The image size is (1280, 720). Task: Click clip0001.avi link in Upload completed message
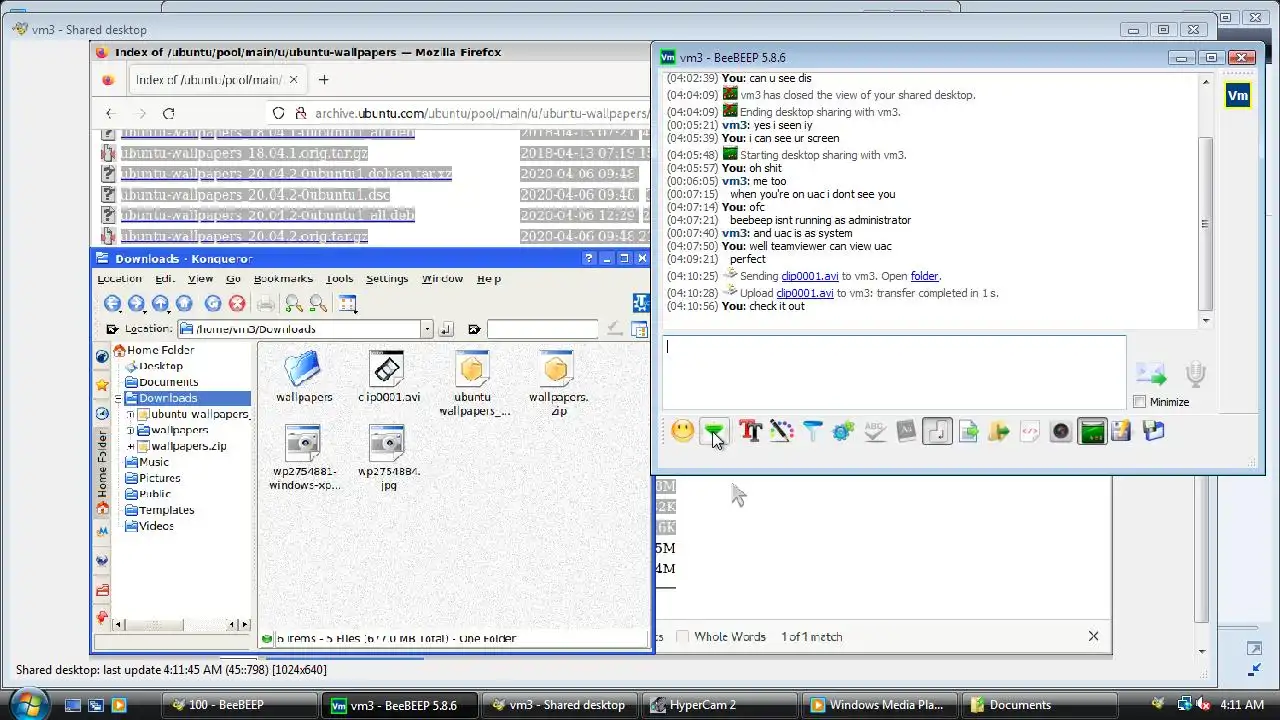805,293
